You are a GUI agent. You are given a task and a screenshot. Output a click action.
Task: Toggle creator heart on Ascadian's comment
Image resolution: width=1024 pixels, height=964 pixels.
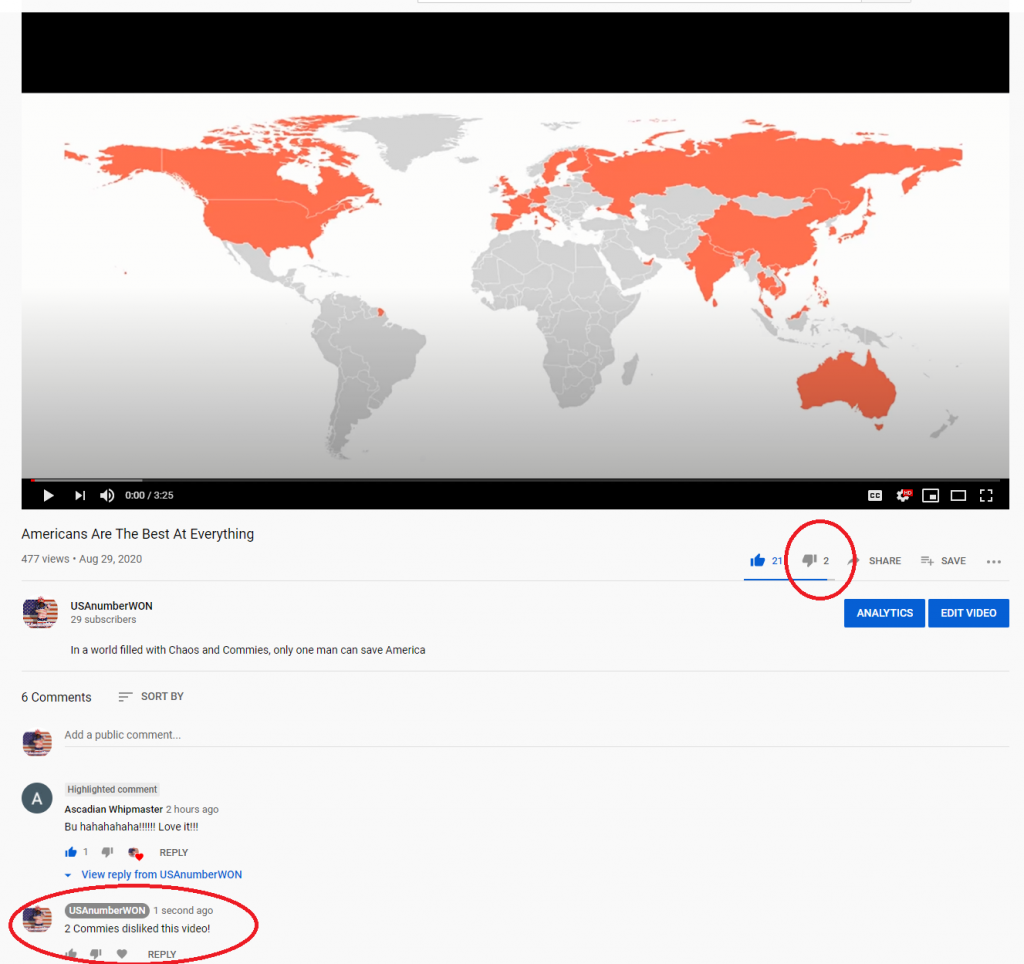(x=135, y=853)
